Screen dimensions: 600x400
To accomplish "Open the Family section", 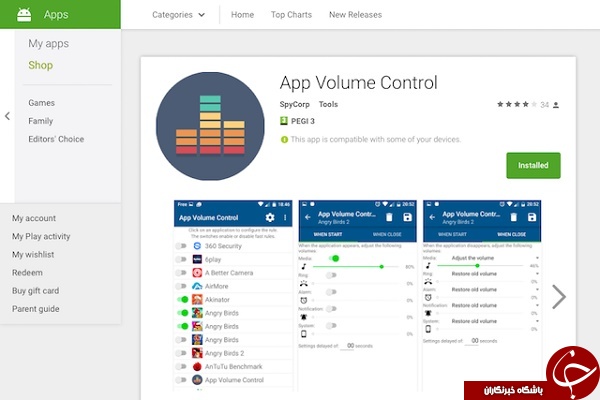I will tap(41, 121).
